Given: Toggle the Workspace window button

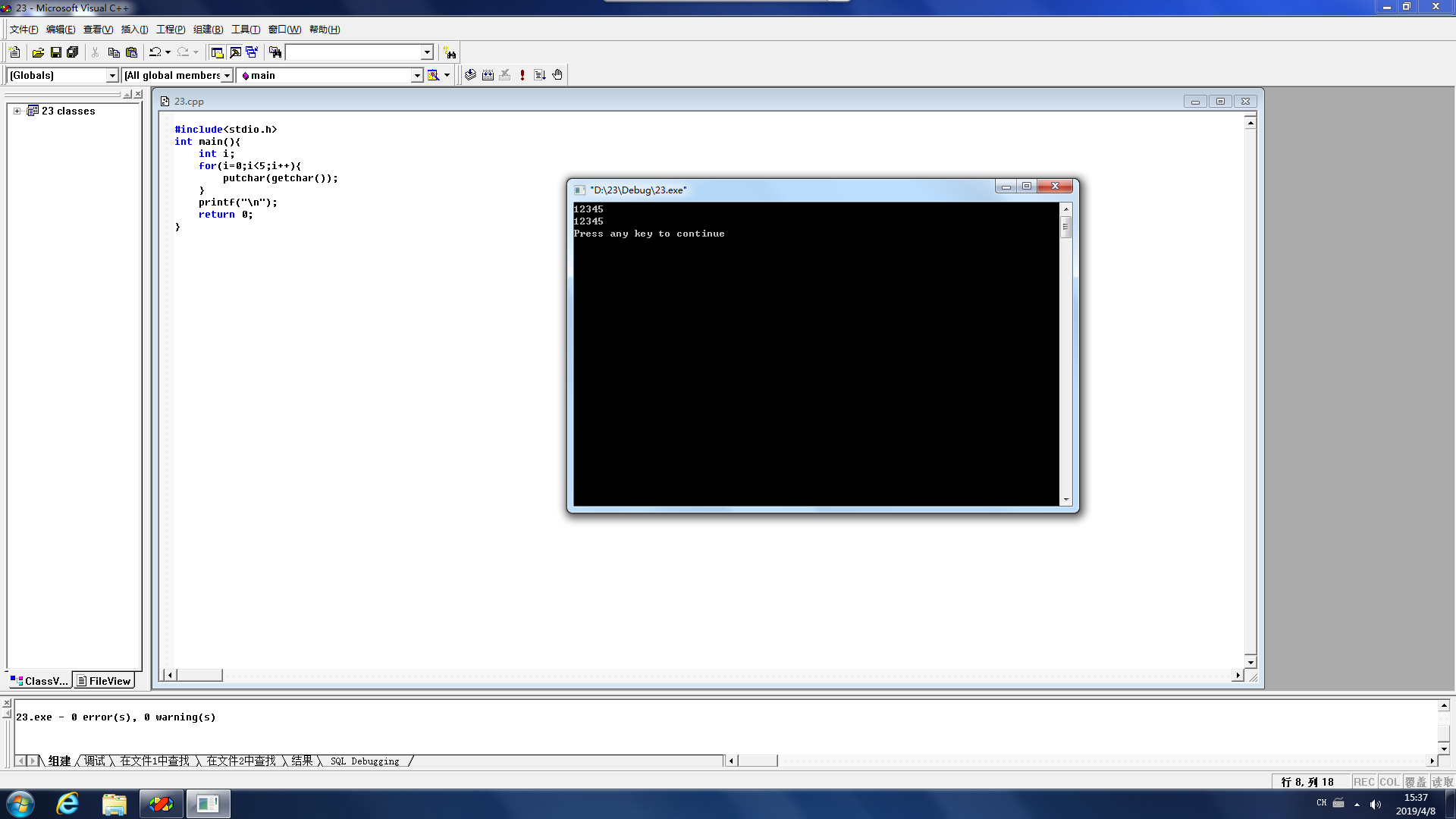Looking at the screenshot, I should point(217,52).
